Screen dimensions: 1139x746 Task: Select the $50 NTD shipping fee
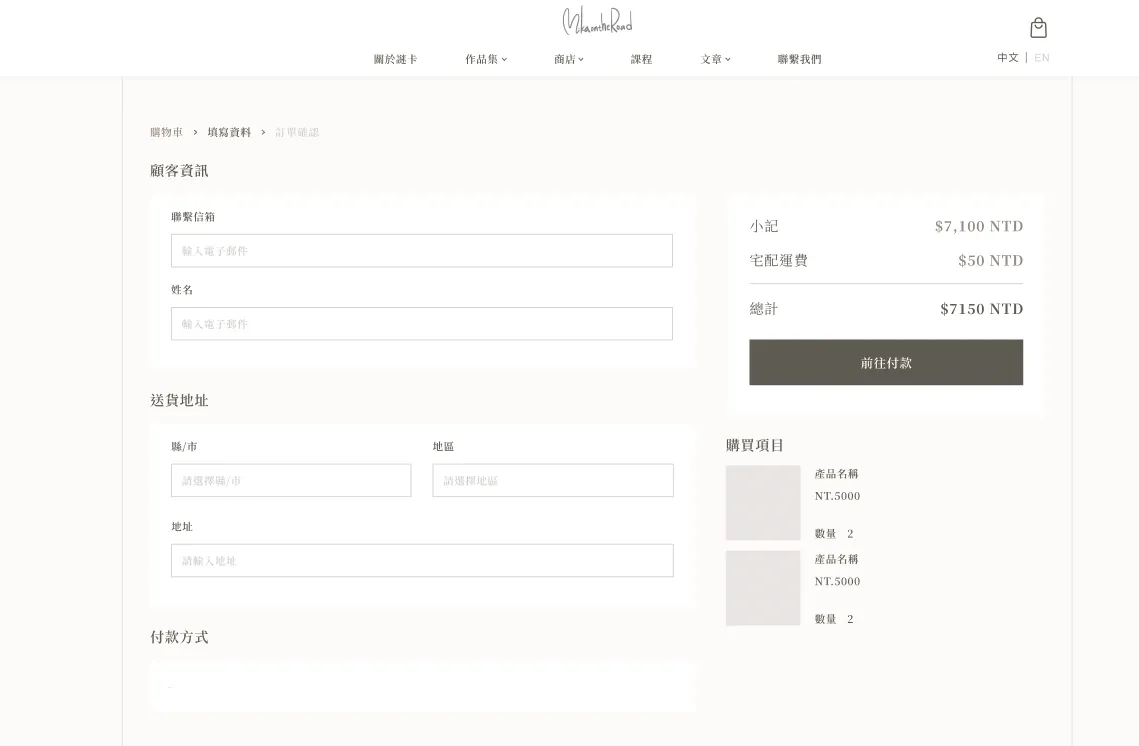coord(990,260)
